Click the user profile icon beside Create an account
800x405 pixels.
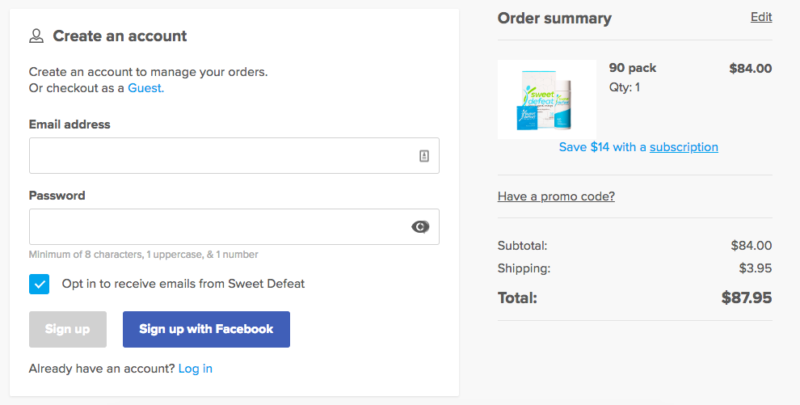click(37, 36)
